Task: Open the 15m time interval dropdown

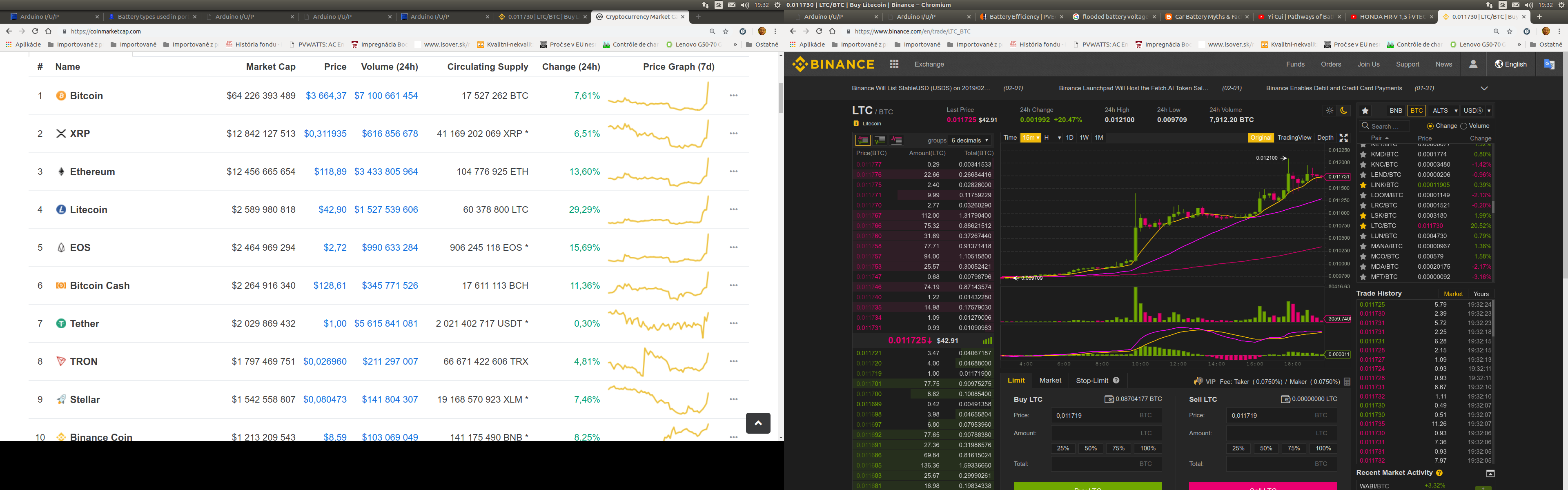Action: tap(1031, 138)
